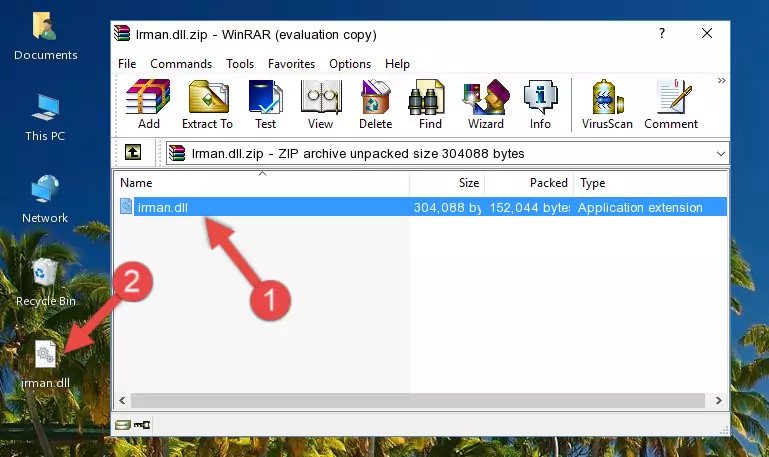This screenshot has height=457, width=769.
Task: Open the Wizard toolbar icon
Action: [x=486, y=104]
